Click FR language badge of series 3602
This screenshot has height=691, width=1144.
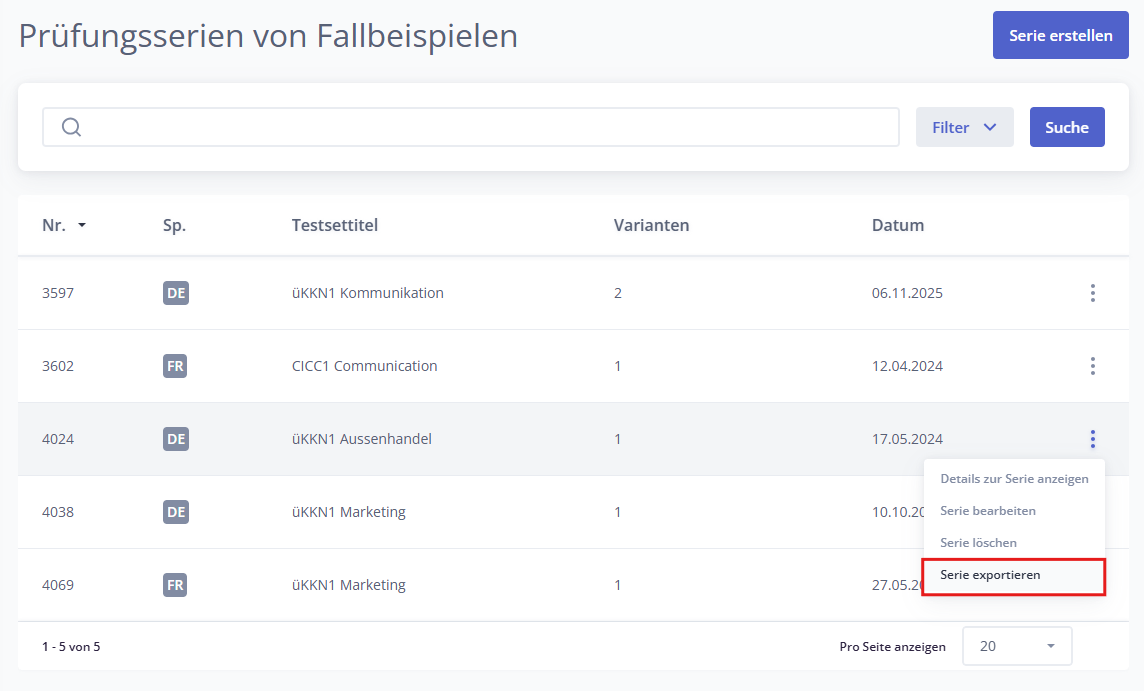coord(176,366)
